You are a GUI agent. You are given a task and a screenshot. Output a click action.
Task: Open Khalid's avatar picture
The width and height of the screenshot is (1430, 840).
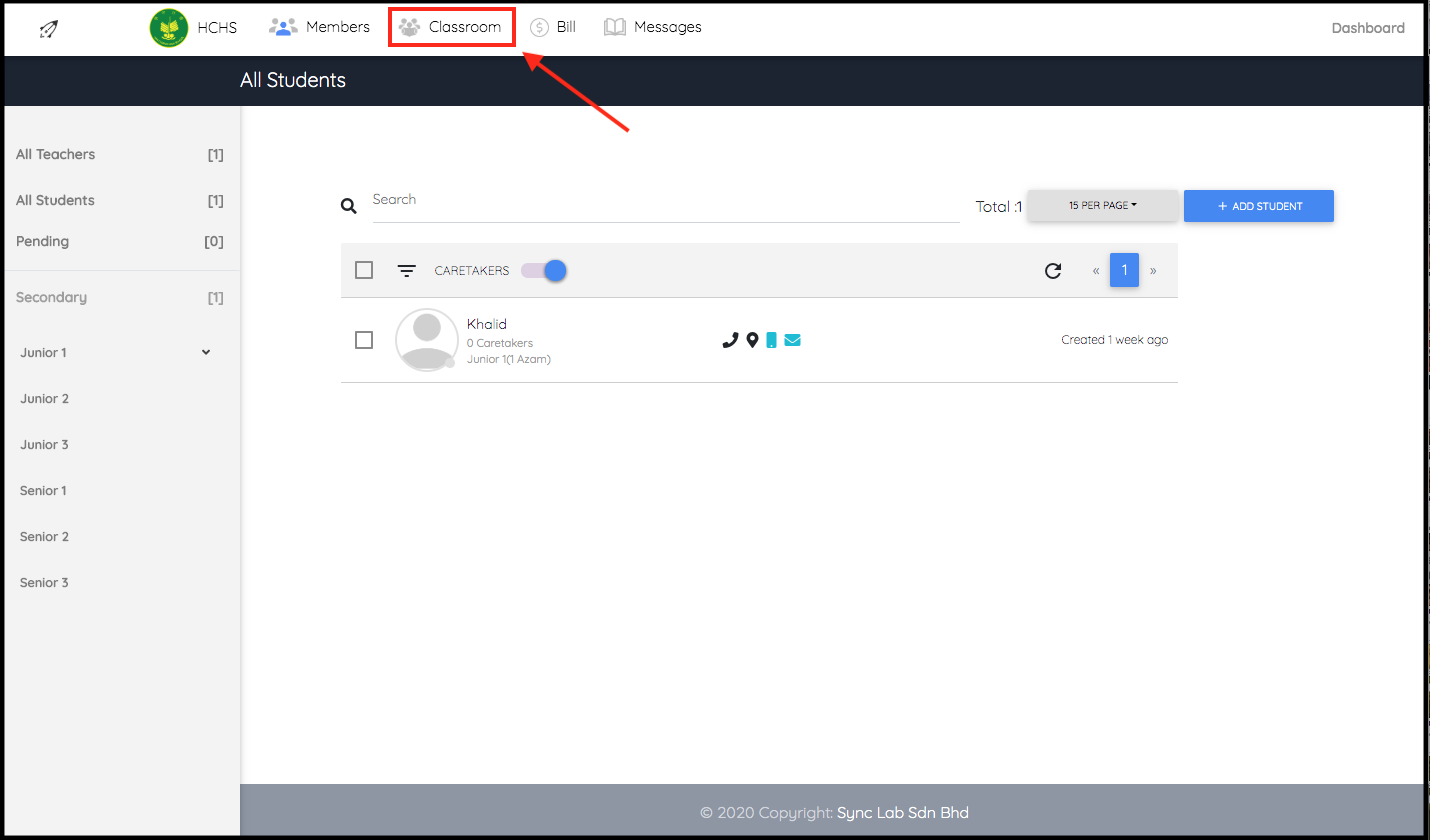[427, 340]
